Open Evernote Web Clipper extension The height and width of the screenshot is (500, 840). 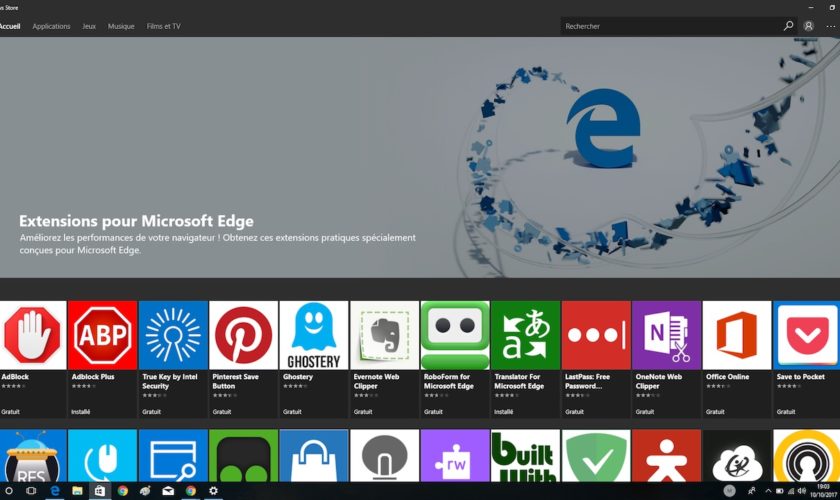click(385, 336)
